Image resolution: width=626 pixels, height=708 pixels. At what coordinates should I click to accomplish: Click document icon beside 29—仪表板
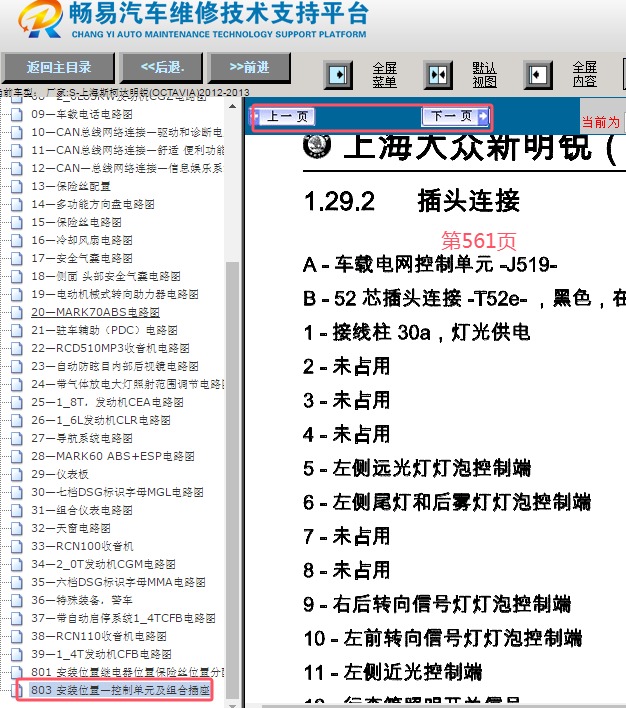(17, 474)
